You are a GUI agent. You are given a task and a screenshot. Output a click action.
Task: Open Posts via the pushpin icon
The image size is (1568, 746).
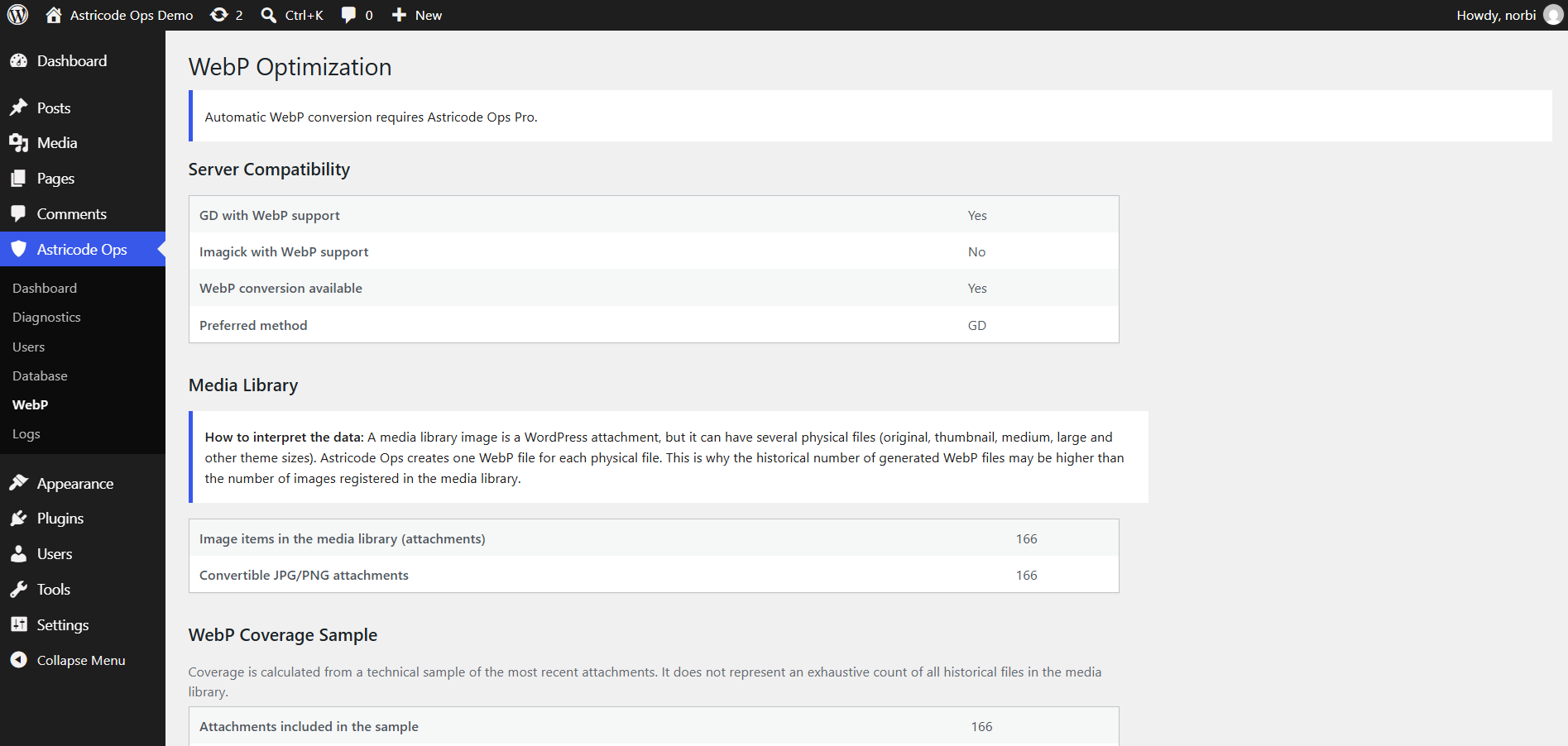(x=18, y=108)
